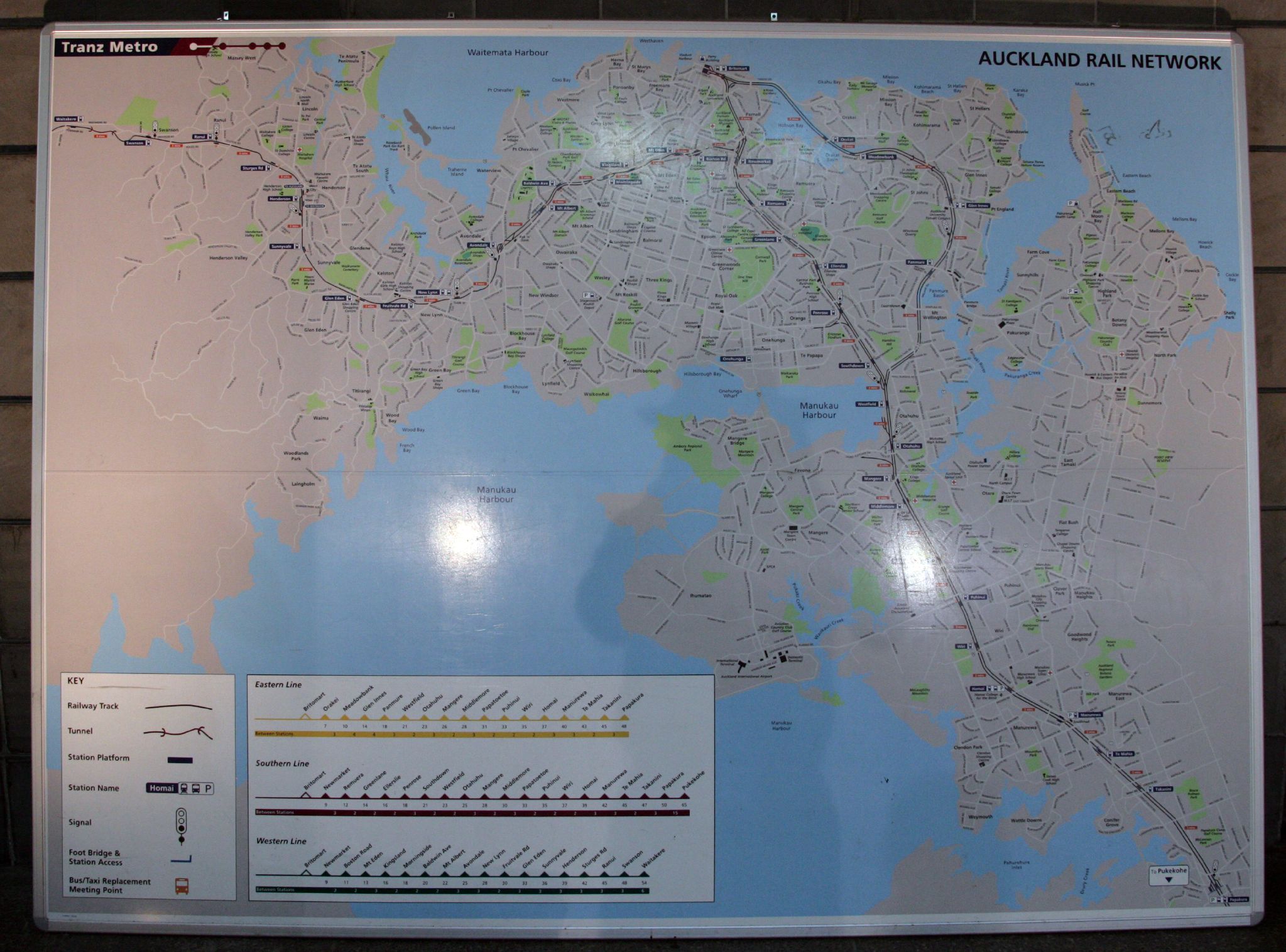
Task: Click the P parking icon in the Homai sample badge
Action: (x=208, y=788)
